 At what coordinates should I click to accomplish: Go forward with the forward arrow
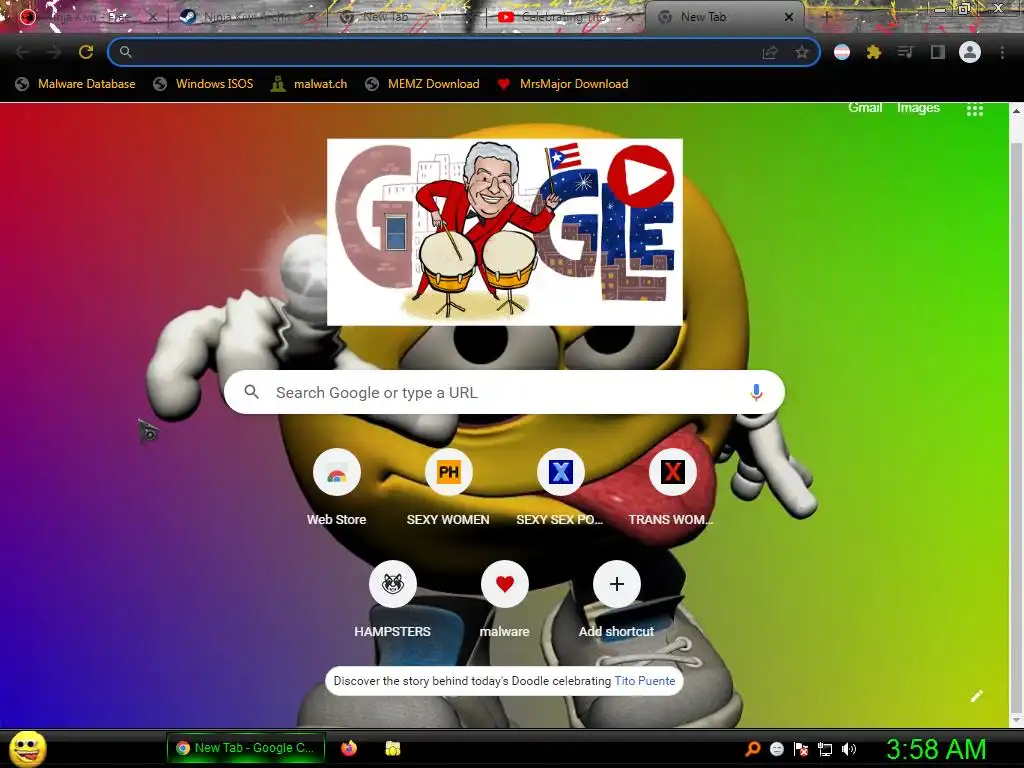(x=54, y=52)
